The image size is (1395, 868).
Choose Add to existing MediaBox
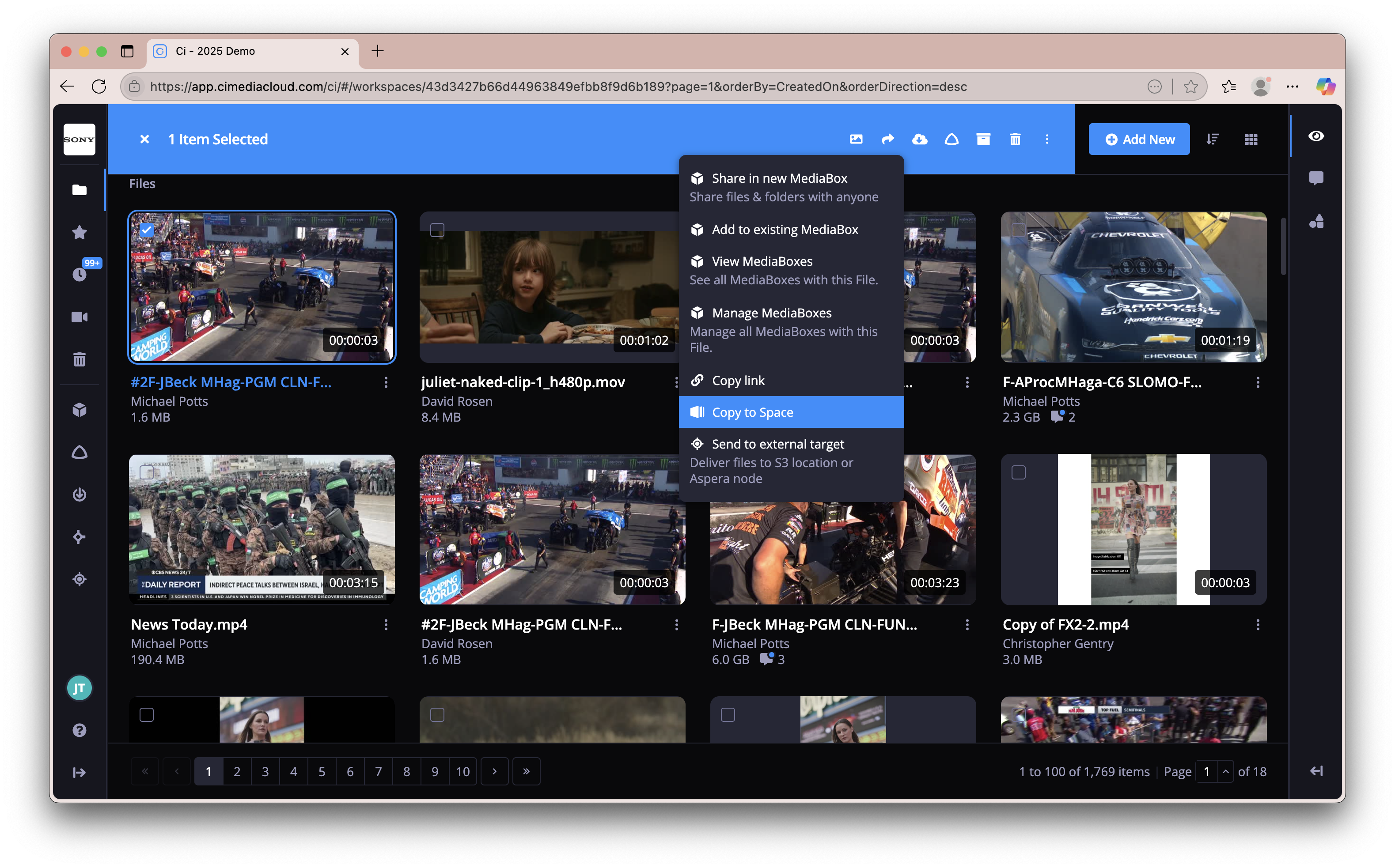(791, 230)
